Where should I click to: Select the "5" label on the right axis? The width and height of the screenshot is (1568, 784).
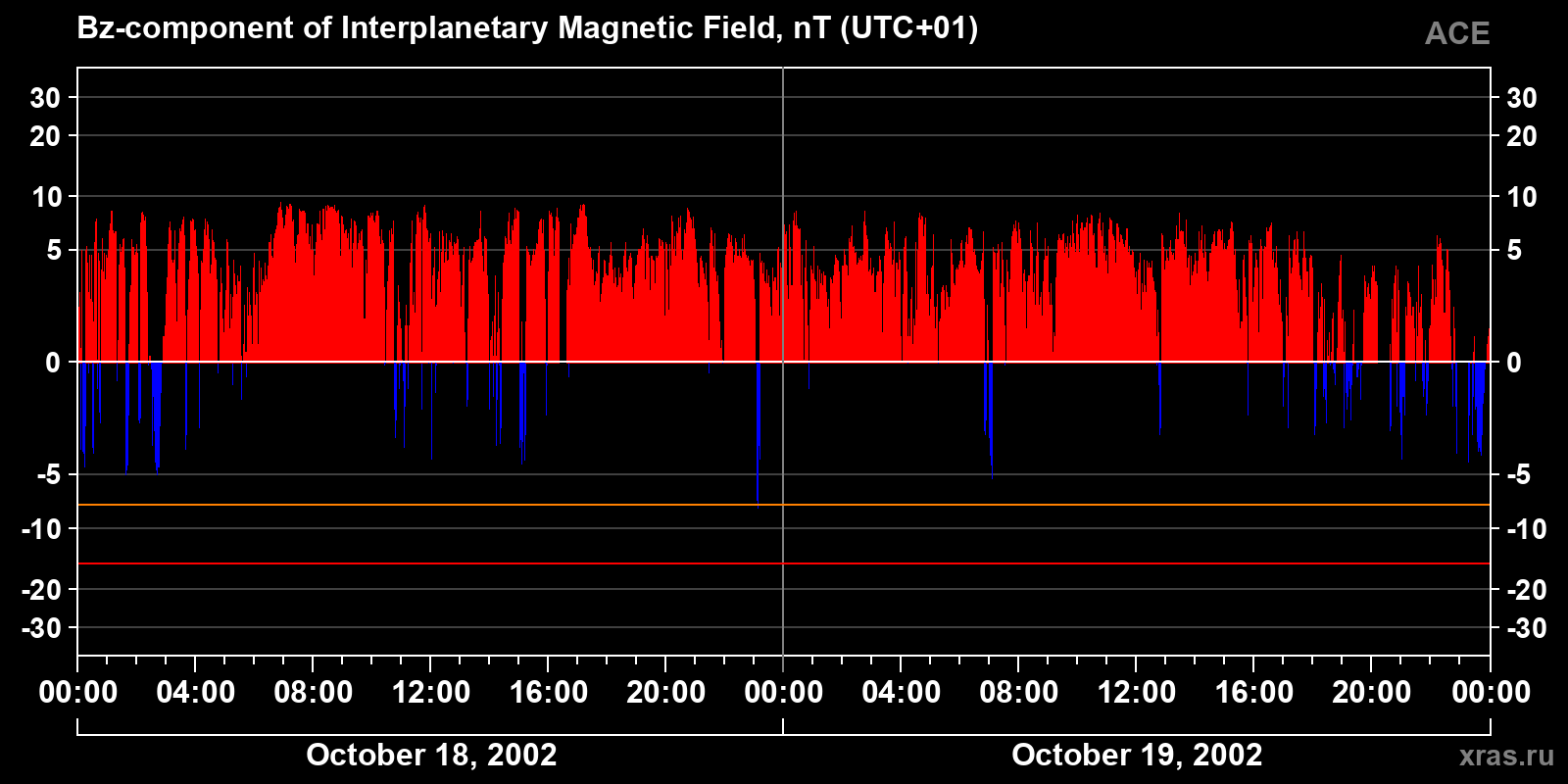coord(1514,251)
